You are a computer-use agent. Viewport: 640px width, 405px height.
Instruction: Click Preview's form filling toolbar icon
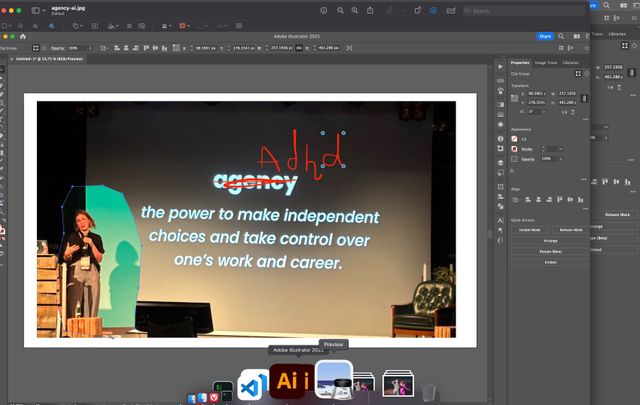pyautogui.click(x=451, y=11)
